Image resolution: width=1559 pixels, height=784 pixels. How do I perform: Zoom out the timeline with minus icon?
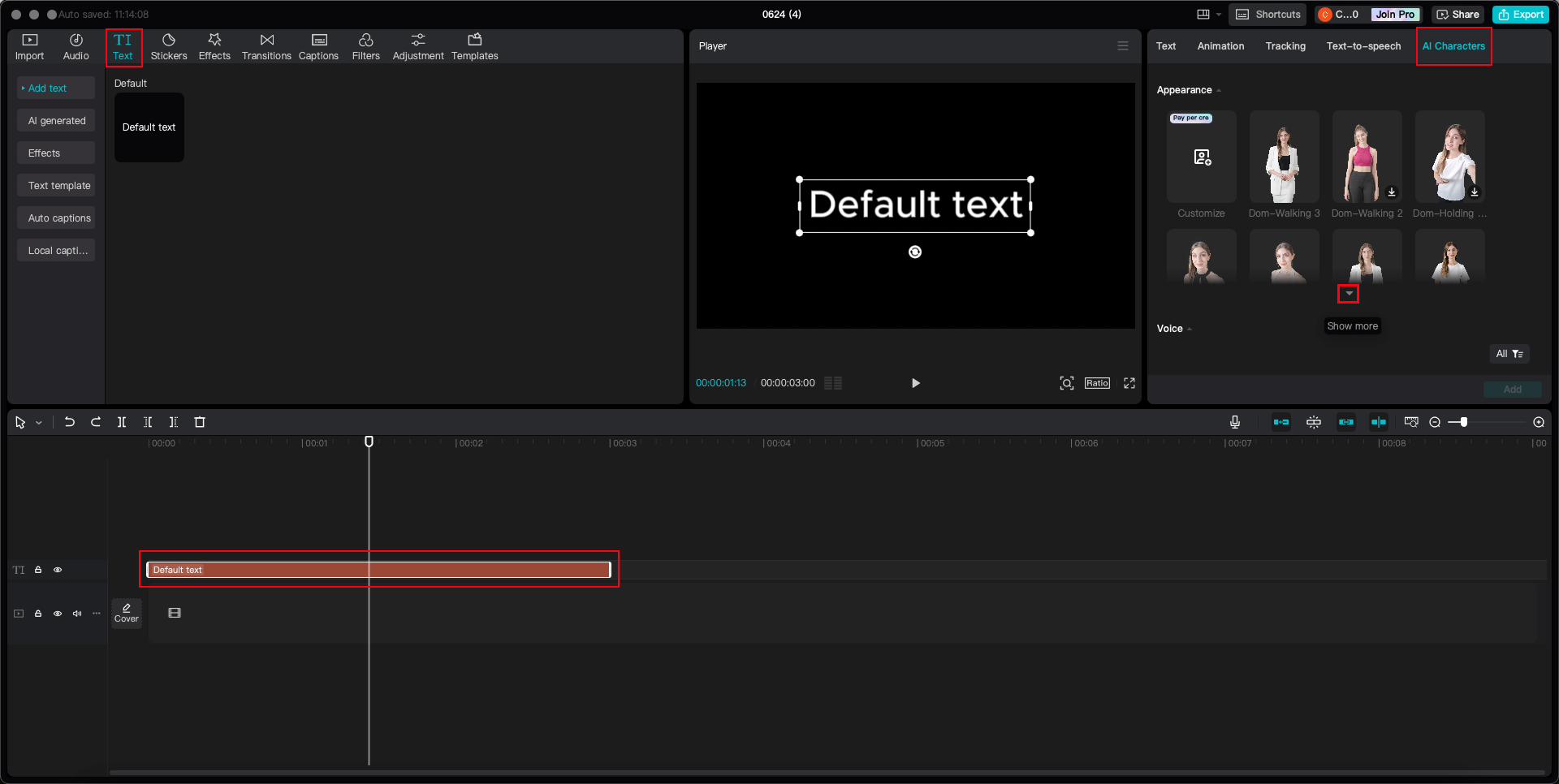[x=1435, y=422]
